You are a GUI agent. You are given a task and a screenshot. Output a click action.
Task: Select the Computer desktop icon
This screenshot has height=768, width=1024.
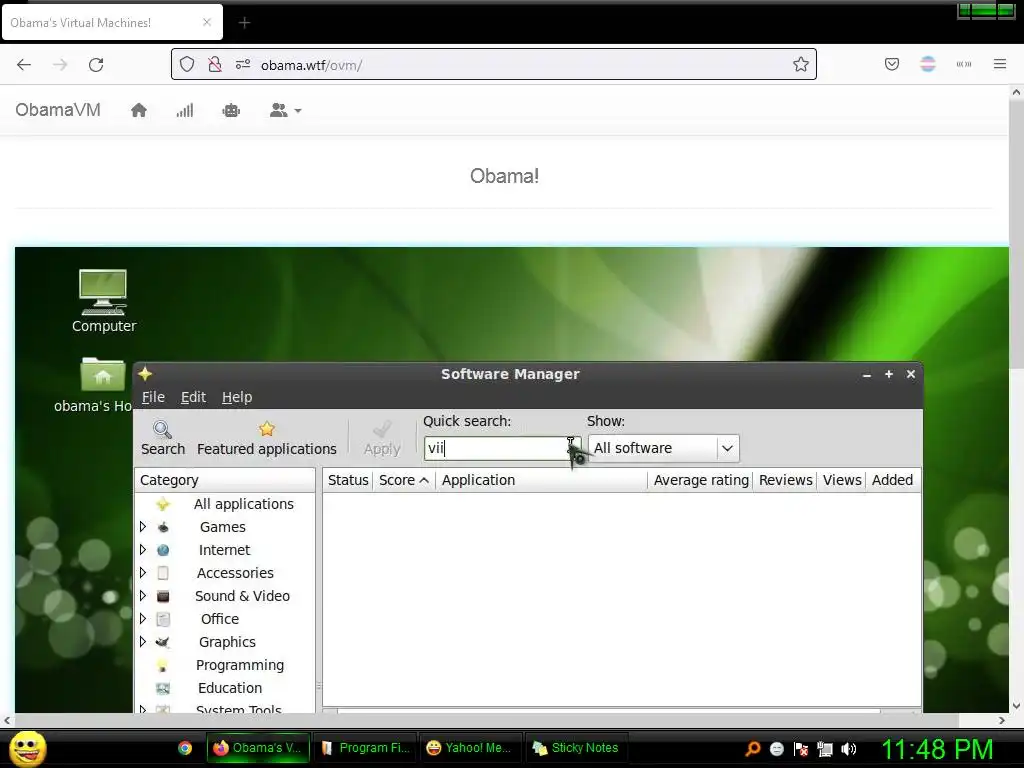(x=103, y=300)
